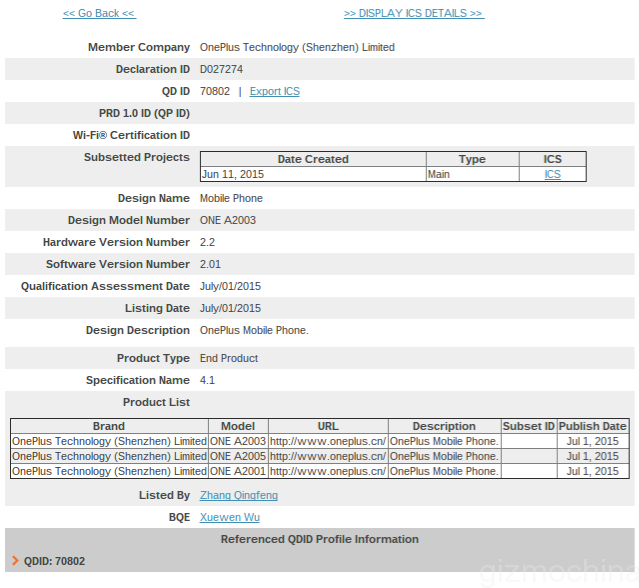Click the Specification Name value 4.1

point(207,380)
